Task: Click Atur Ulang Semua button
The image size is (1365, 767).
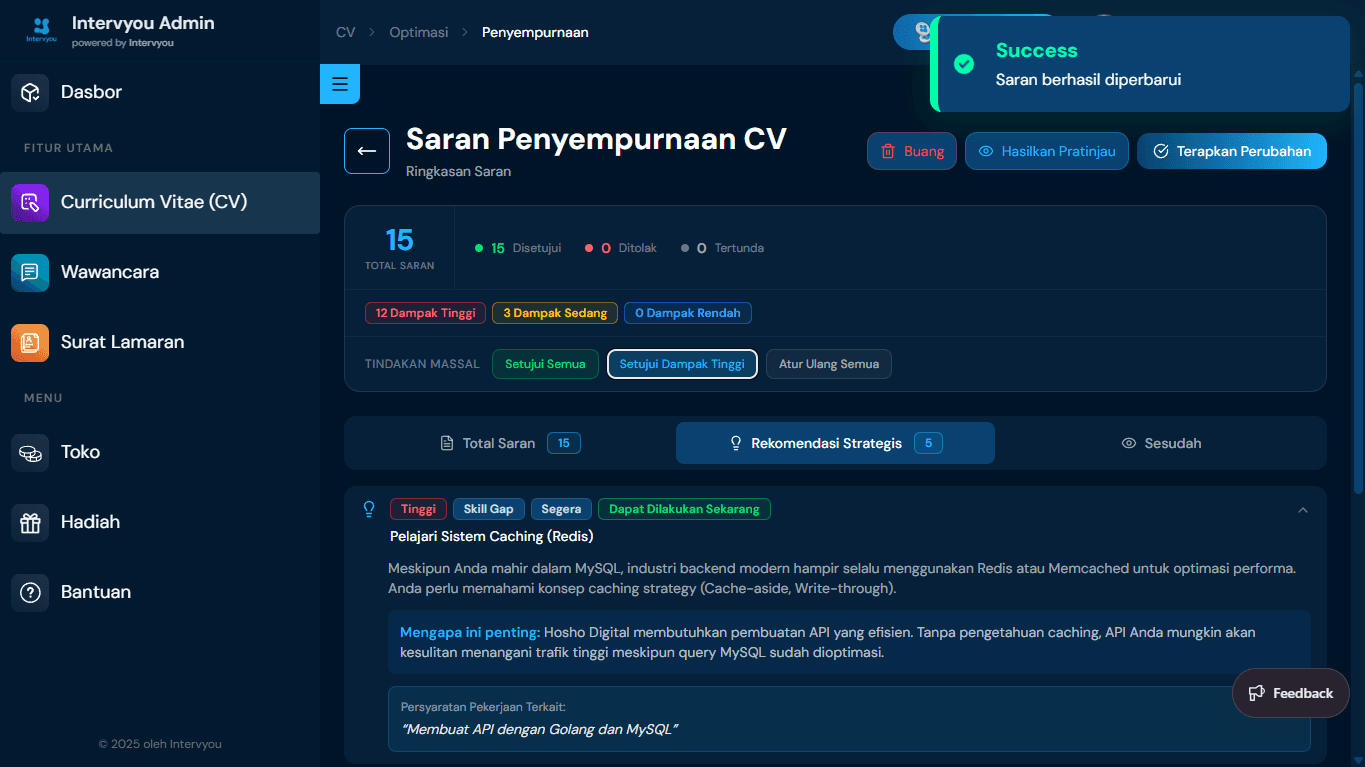Action: (x=829, y=364)
